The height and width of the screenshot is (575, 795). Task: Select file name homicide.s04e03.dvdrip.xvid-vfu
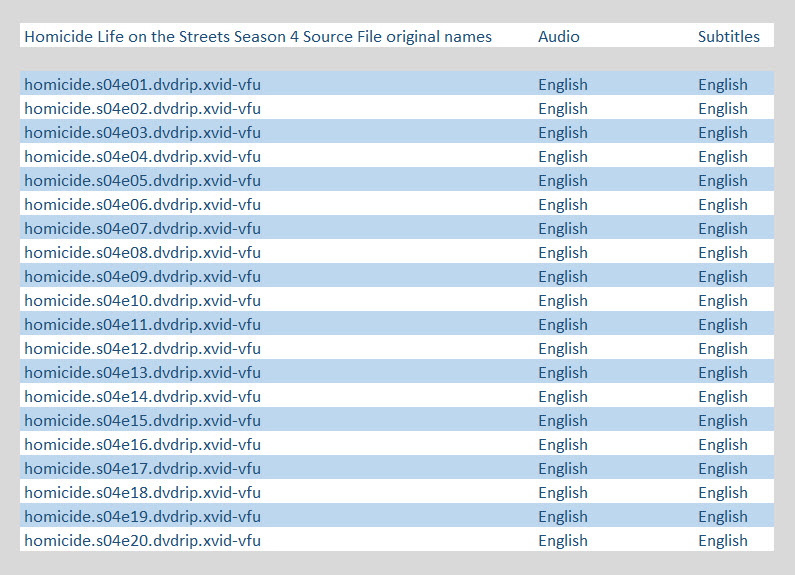(x=142, y=132)
